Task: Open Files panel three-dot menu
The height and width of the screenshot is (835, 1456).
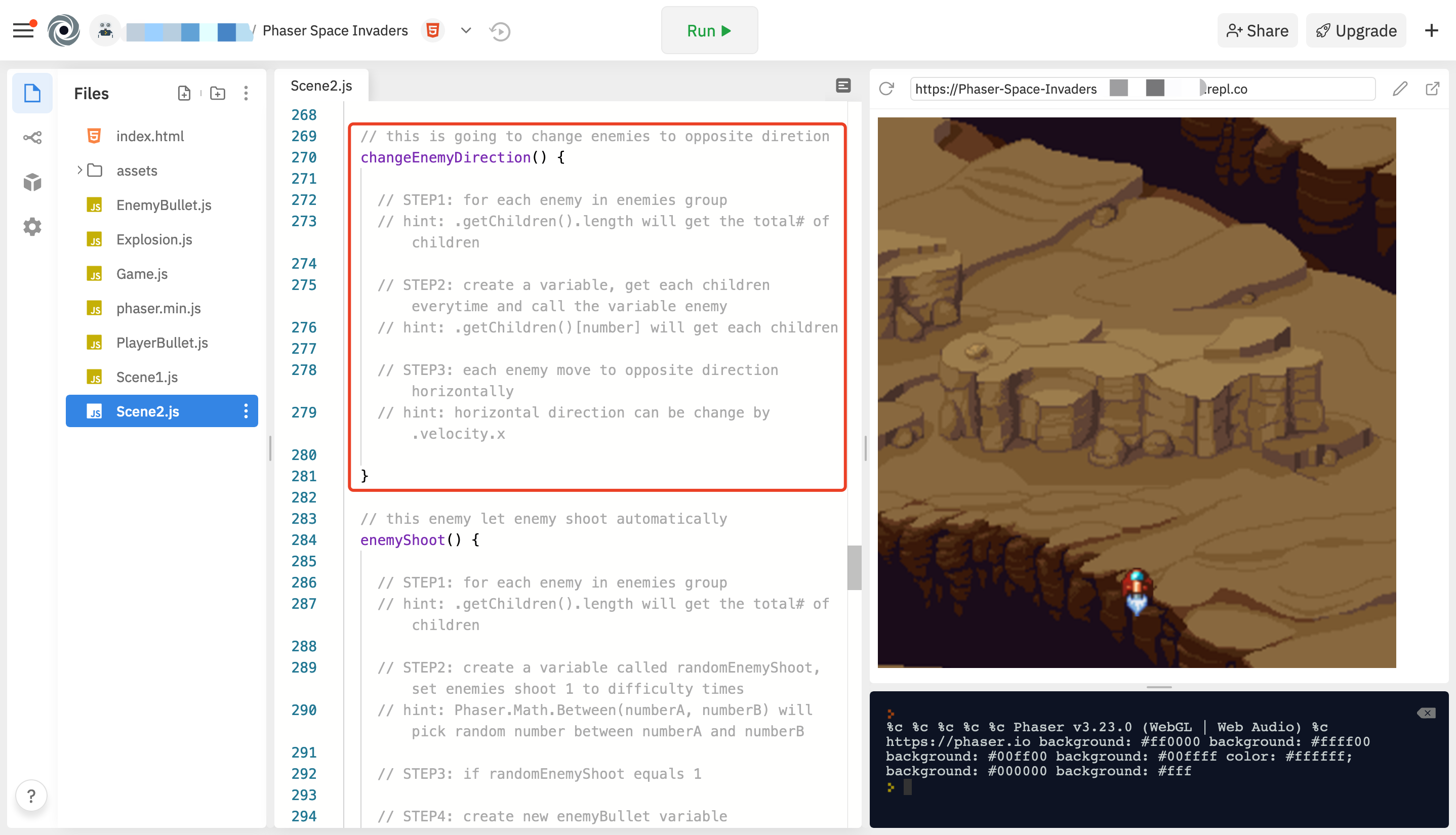Action: point(246,94)
